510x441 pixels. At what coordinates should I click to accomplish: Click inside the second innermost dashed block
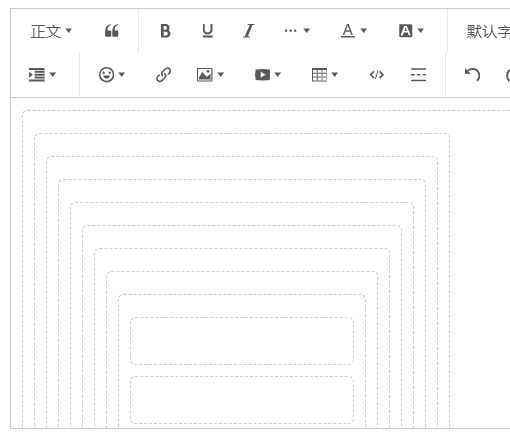242,400
